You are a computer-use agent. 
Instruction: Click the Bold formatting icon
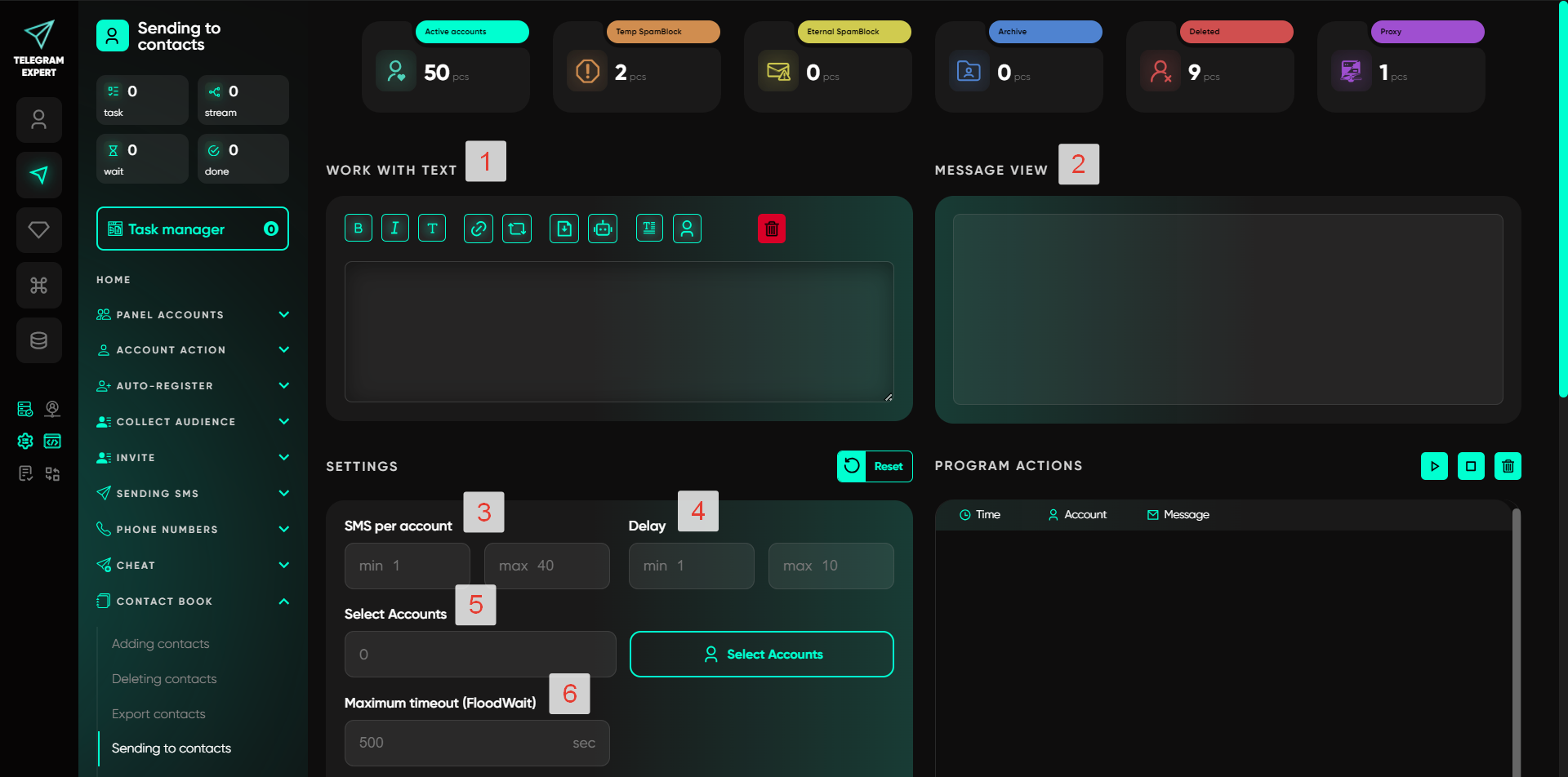[x=359, y=229]
